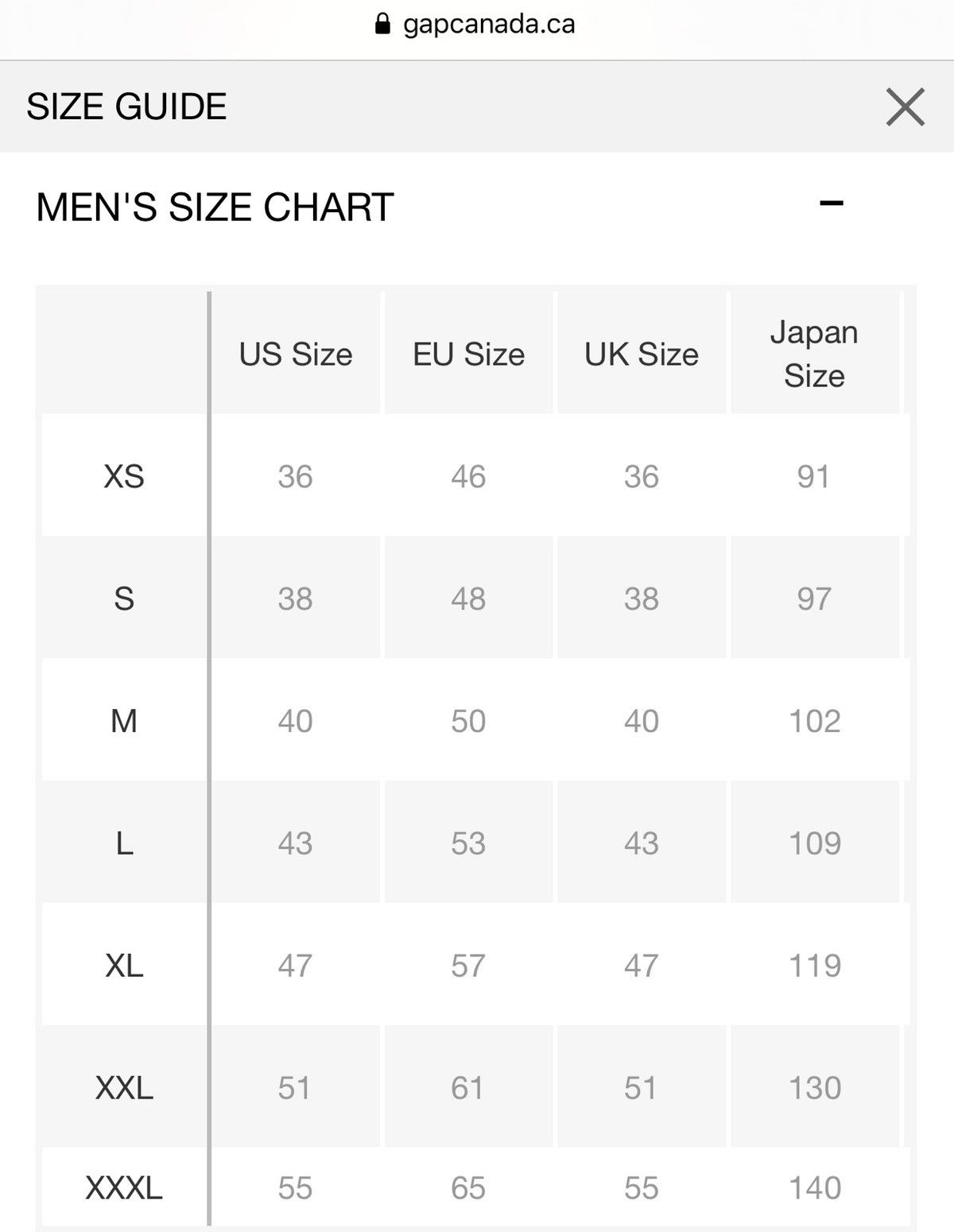Screen dimensions: 954x1232
Task: Tap the Men's Size Chart heading
Action: point(215,207)
